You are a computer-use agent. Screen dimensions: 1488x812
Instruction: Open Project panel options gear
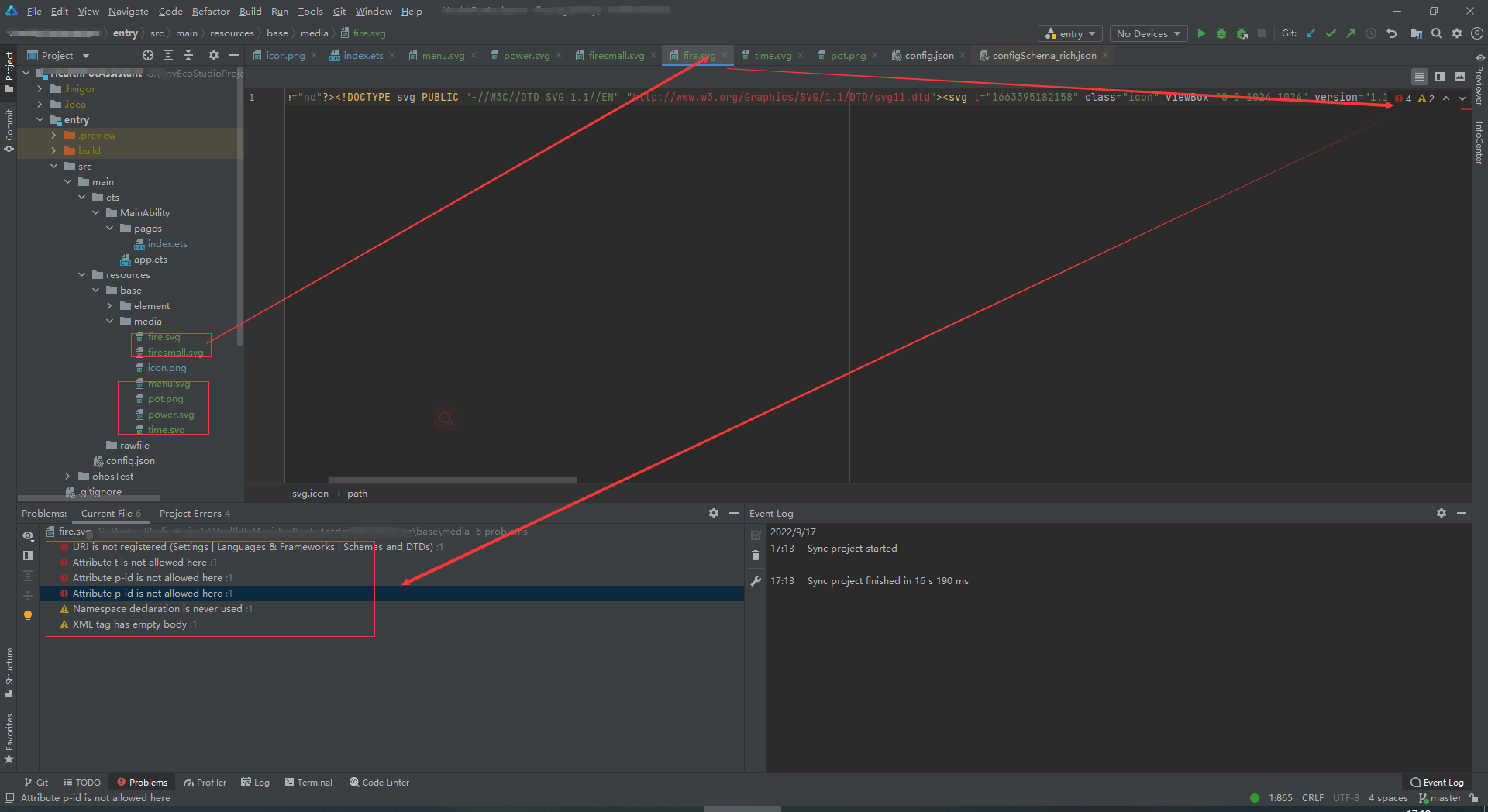tap(214, 55)
